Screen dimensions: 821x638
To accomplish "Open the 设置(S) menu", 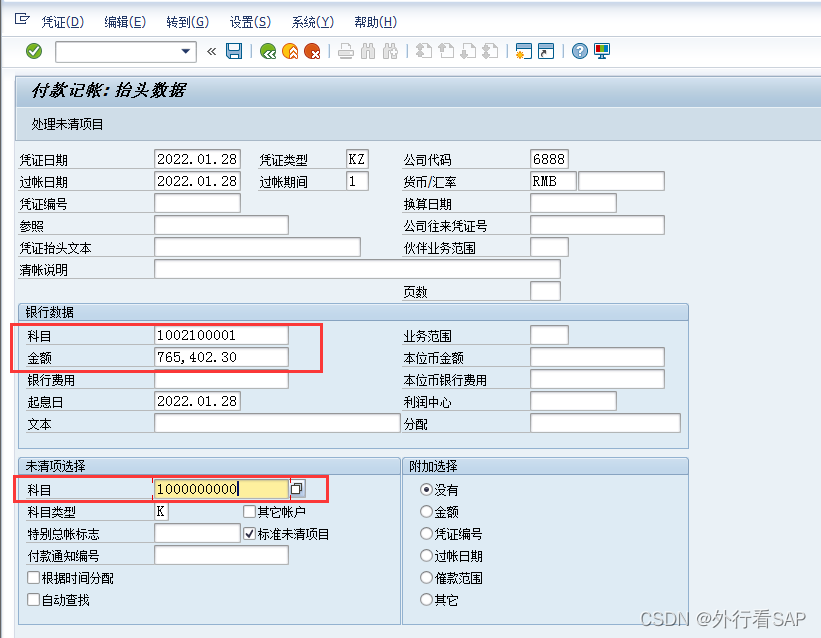I will 250,22.
